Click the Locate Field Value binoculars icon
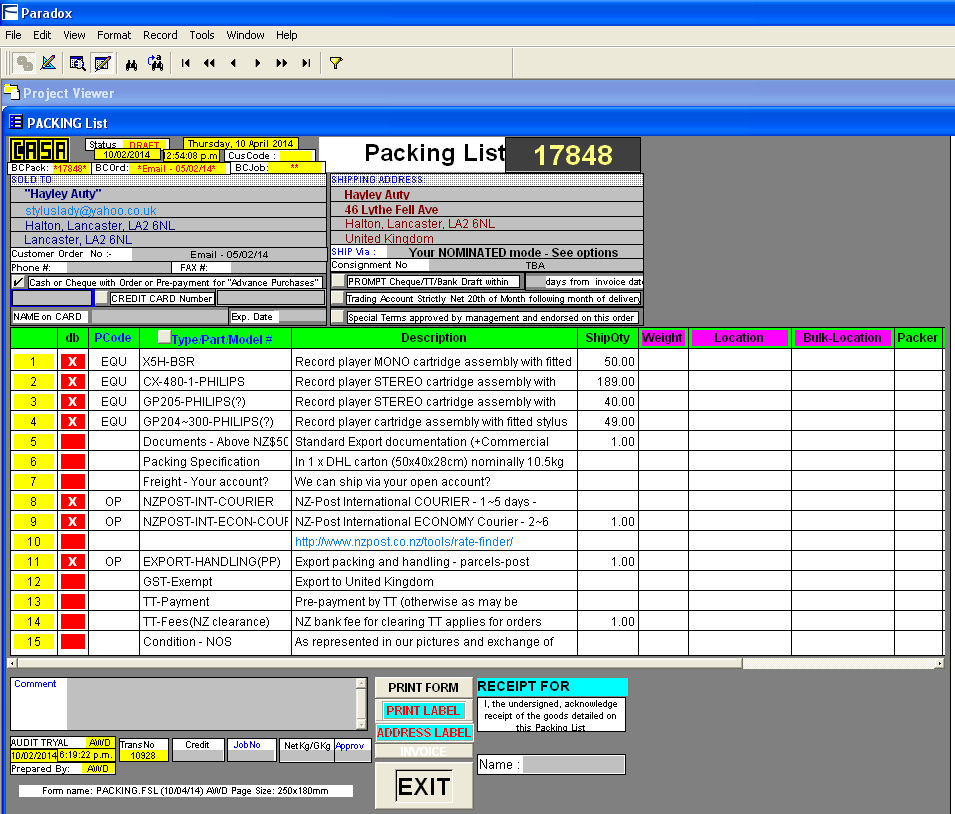Viewport: 955px width, 814px height. [x=132, y=63]
